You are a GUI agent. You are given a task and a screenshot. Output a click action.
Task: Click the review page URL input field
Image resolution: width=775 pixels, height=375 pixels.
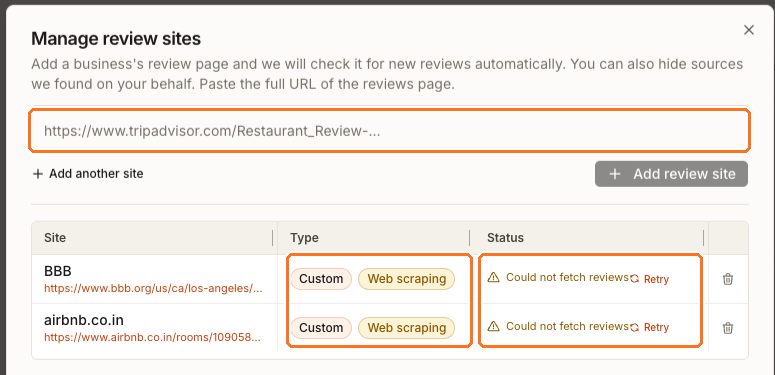pyautogui.click(x=389, y=131)
